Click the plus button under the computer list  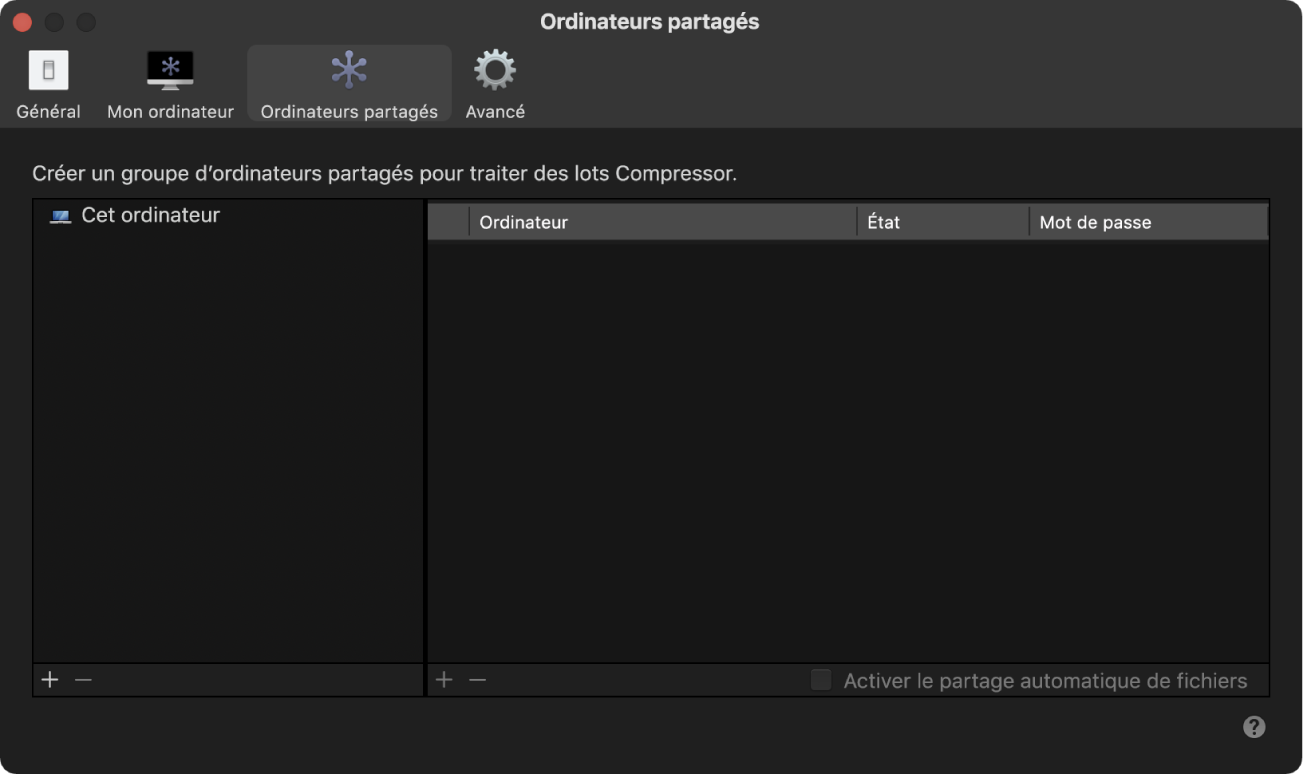[x=444, y=679]
